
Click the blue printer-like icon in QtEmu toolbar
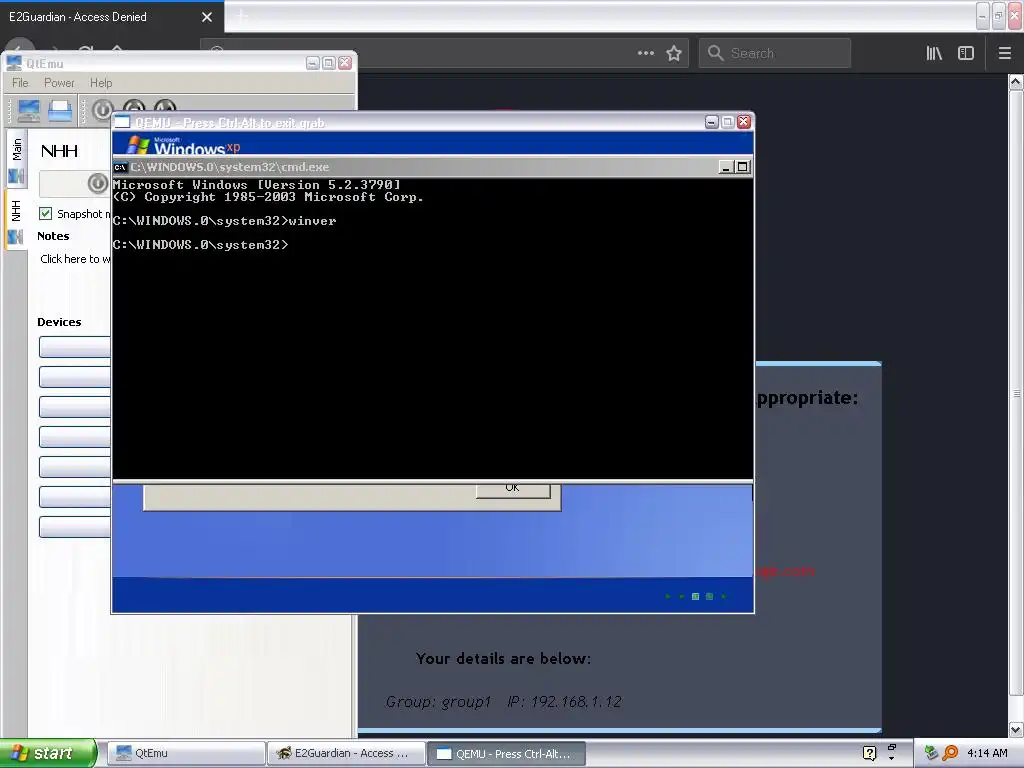coord(60,110)
